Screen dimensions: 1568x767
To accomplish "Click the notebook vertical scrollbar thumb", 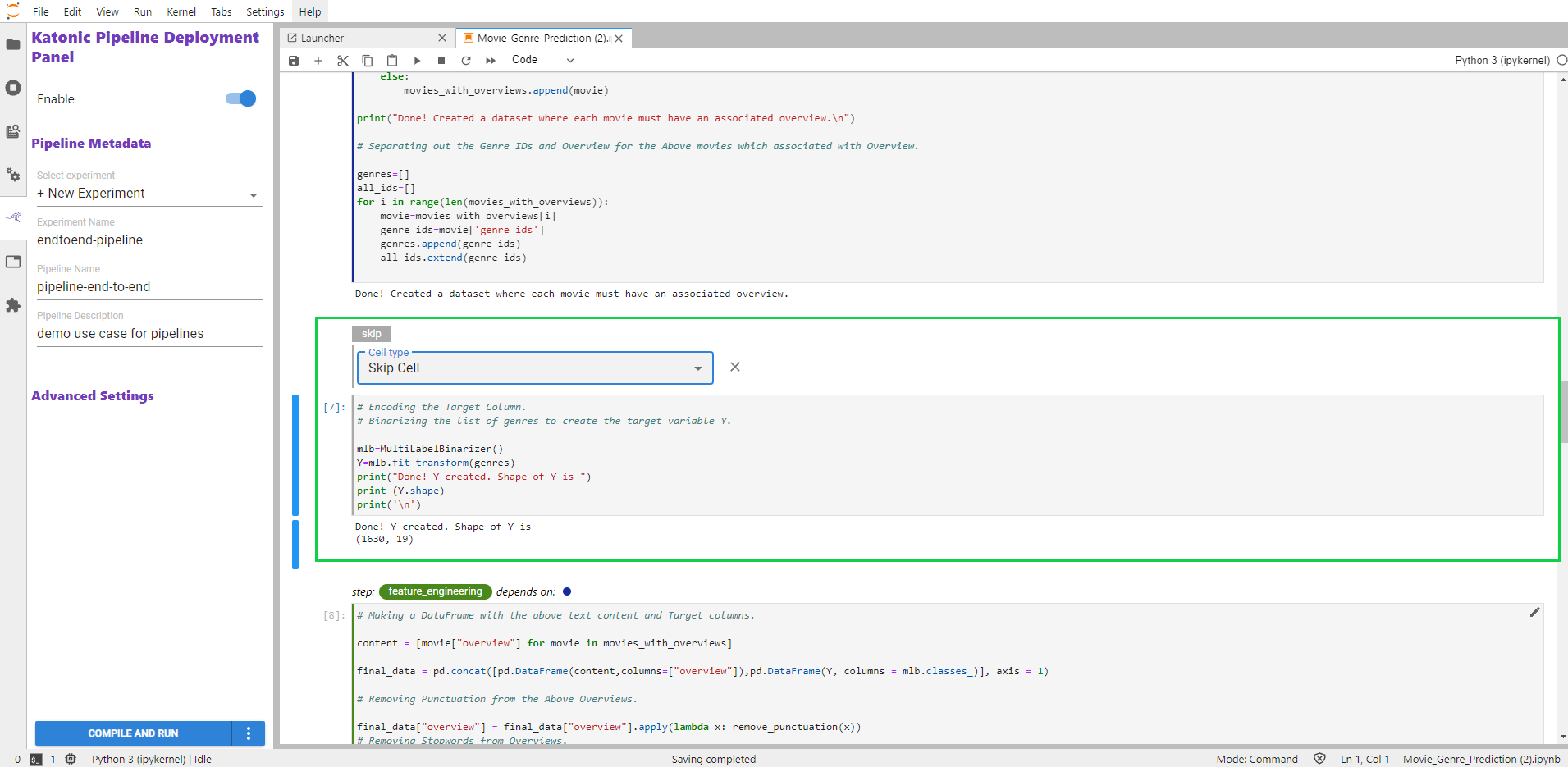I will (x=1563, y=412).
